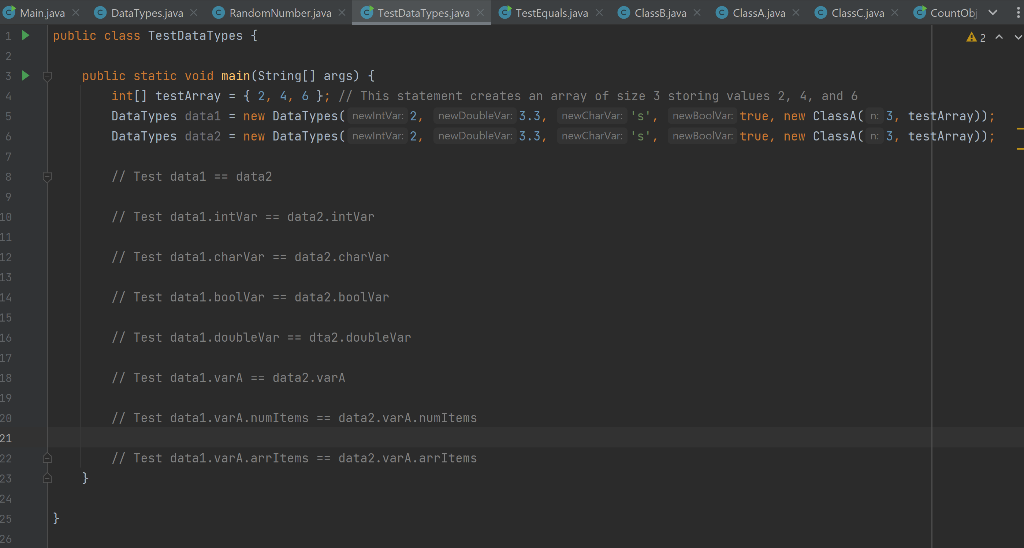Click the TestDataTypes.java class icon in the tab
The image size is (1024, 548).
pos(366,12)
